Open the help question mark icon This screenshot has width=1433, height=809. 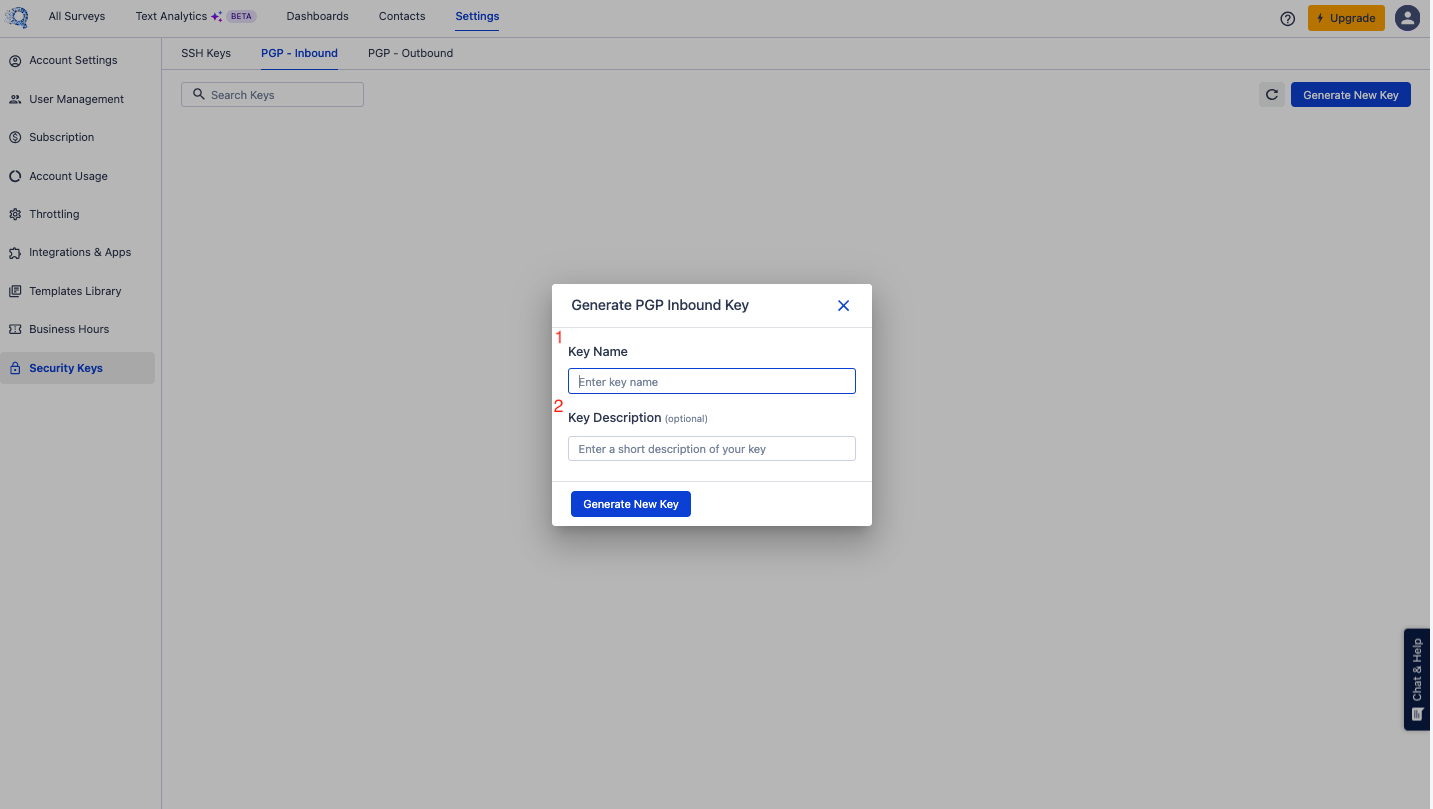tap(1288, 18)
